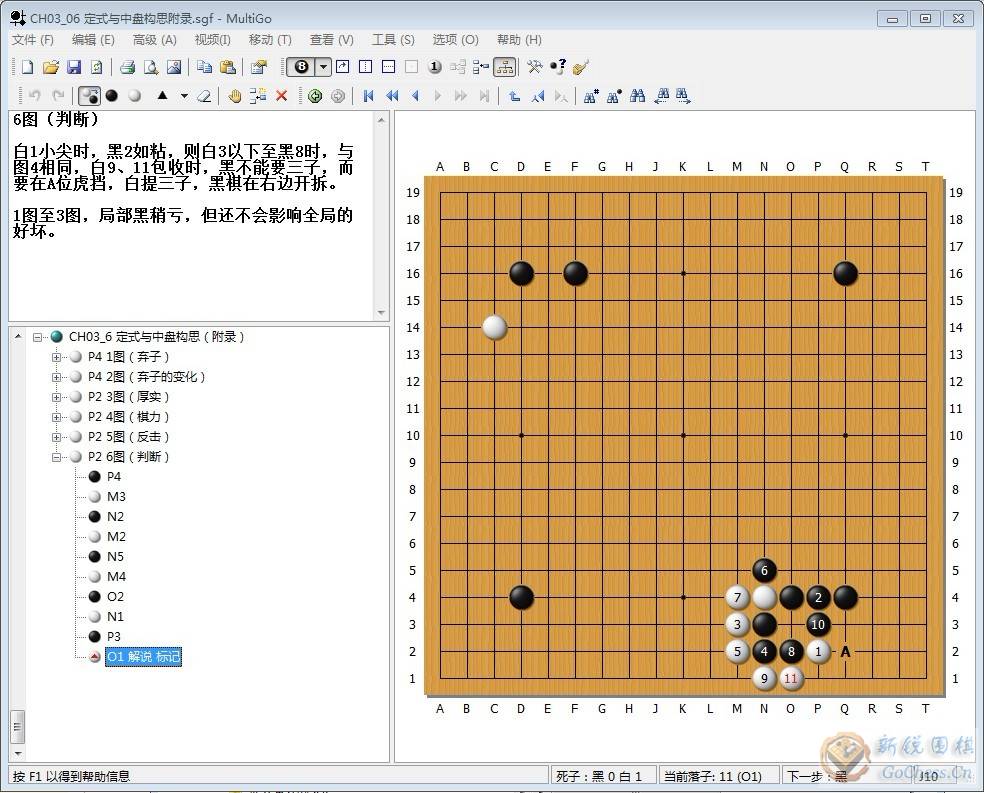
Task: Open dropdown arrow beside number 8 stone
Action: coord(323,67)
